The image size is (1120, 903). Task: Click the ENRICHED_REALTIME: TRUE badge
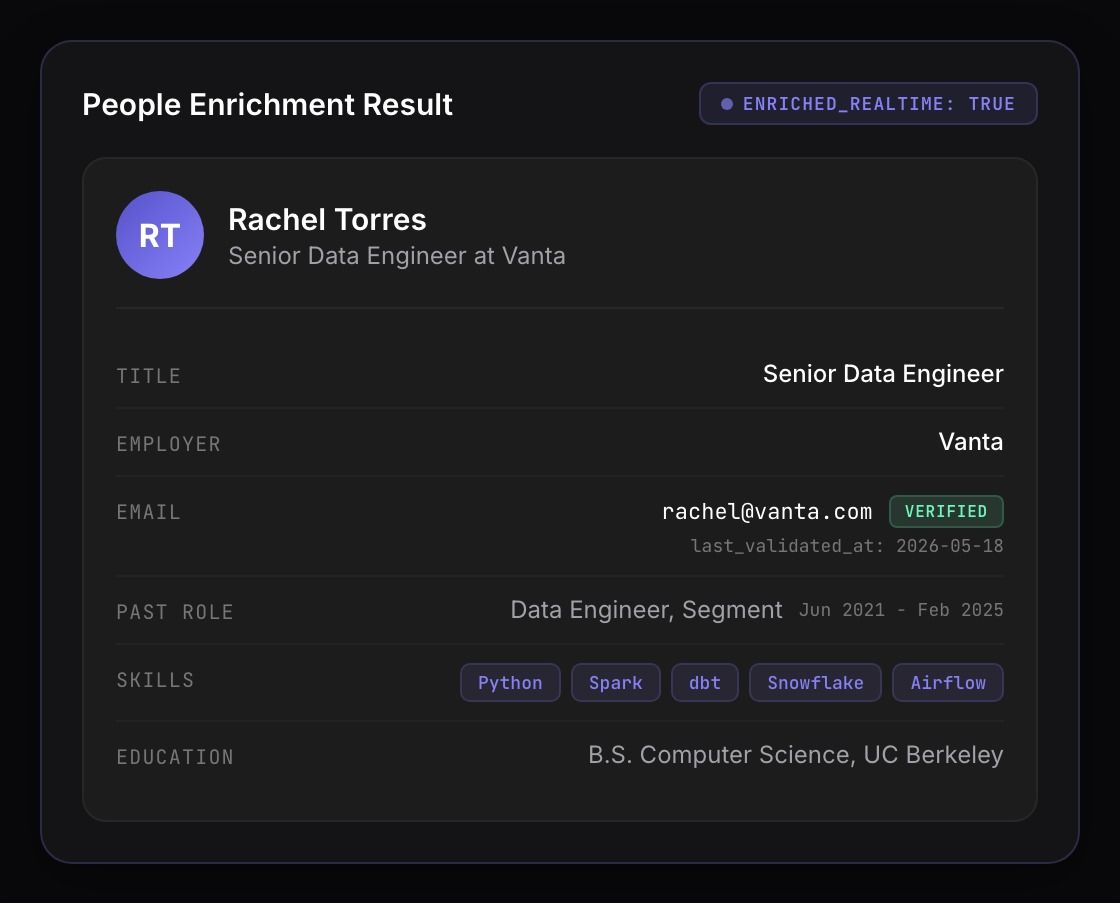coord(868,104)
